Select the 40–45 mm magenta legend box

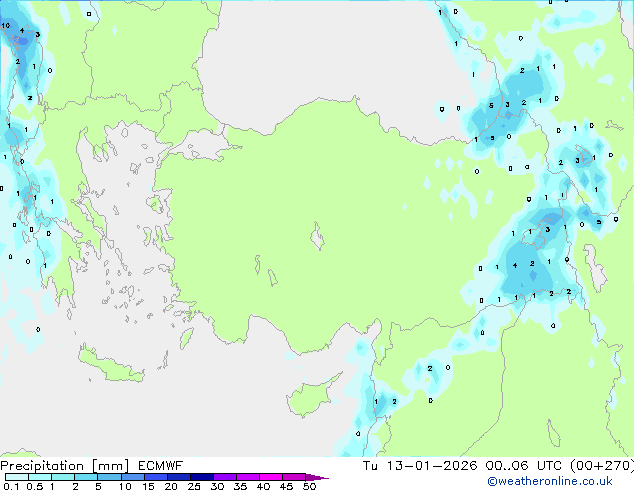coord(271,477)
